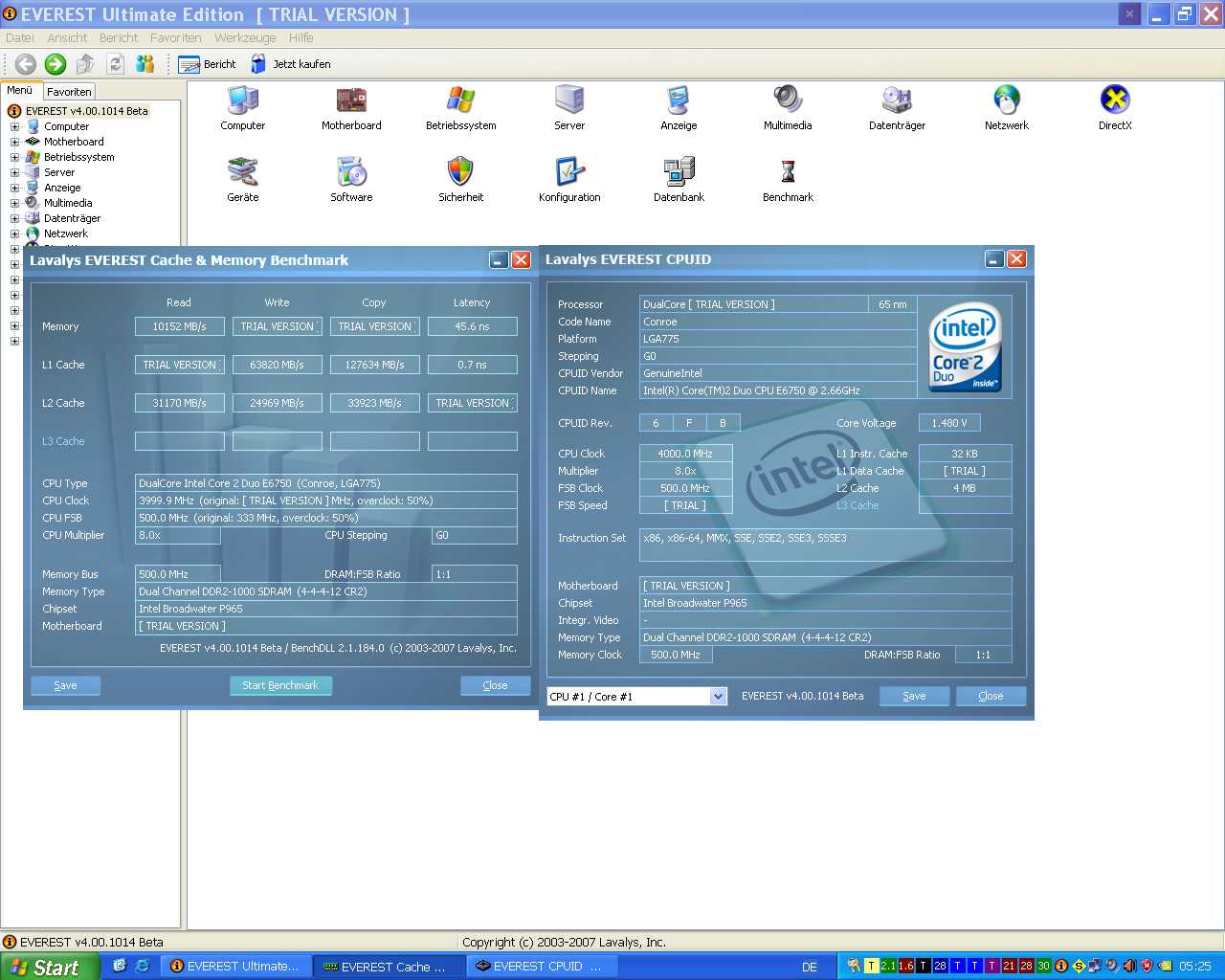
Task: Open the Datei menu
Action: pos(19,38)
